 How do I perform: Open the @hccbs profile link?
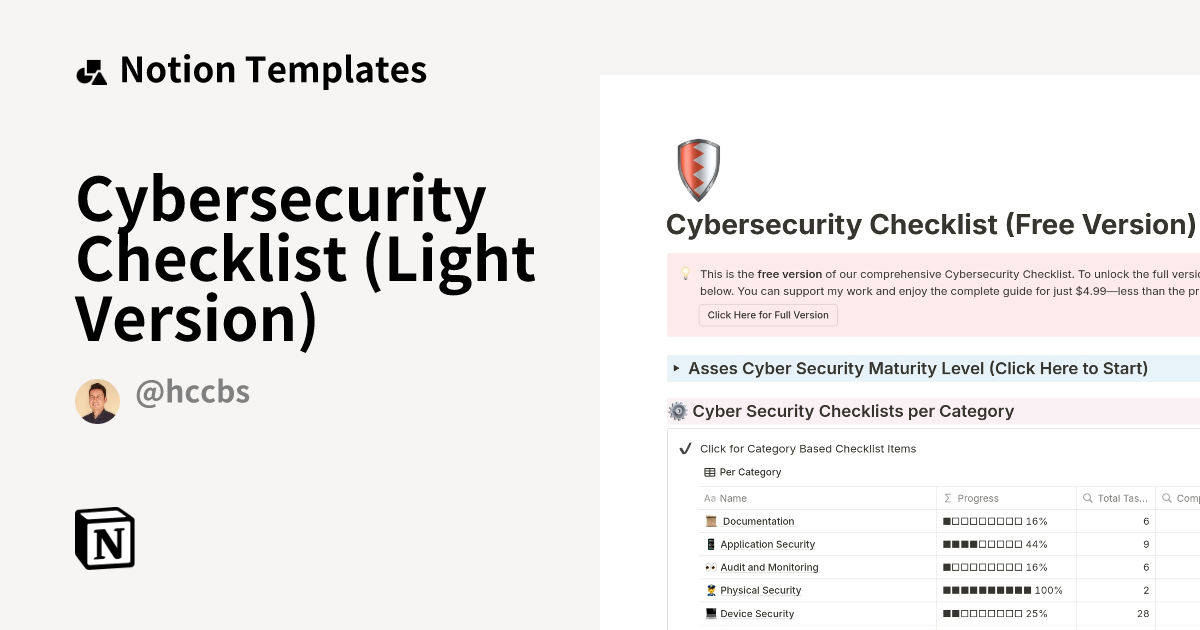click(192, 392)
